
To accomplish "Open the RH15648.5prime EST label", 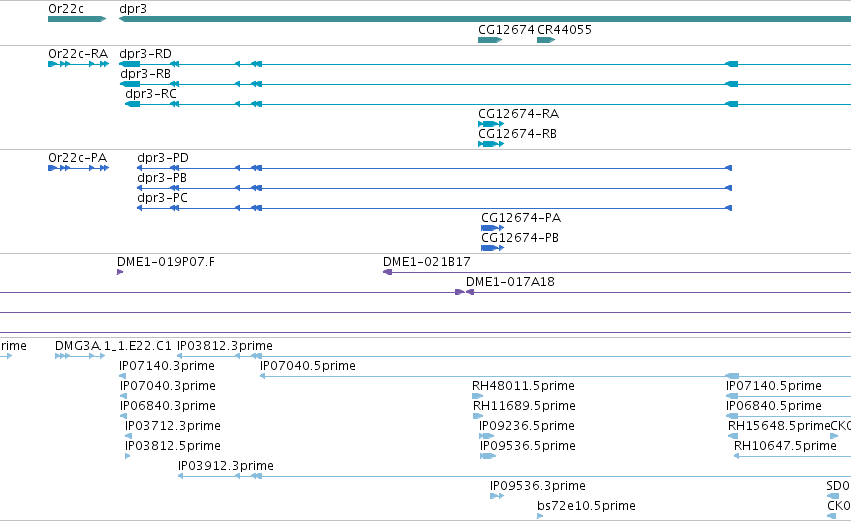I will tap(779, 427).
